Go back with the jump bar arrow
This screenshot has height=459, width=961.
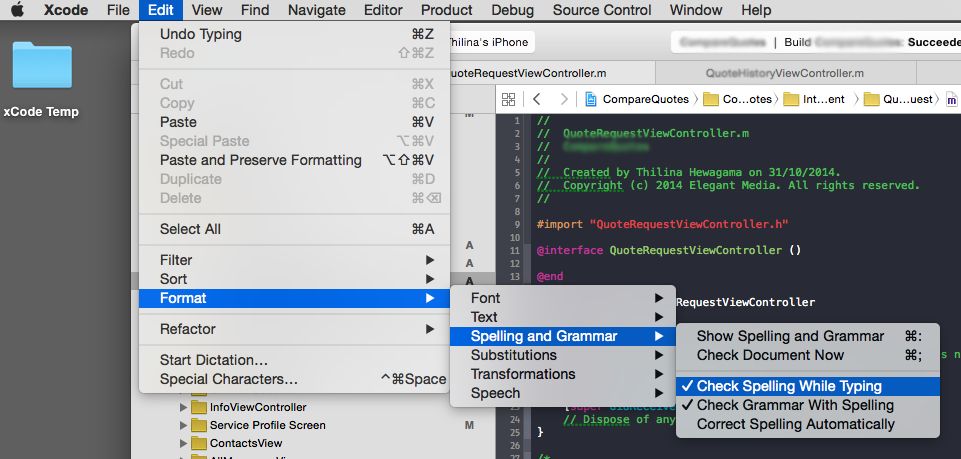tap(536, 99)
